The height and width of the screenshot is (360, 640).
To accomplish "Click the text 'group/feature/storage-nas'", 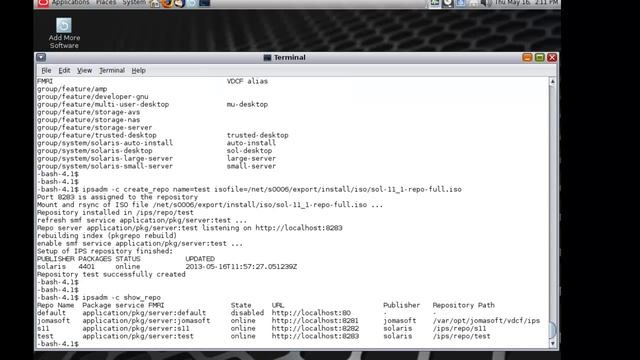I will pos(89,120).
